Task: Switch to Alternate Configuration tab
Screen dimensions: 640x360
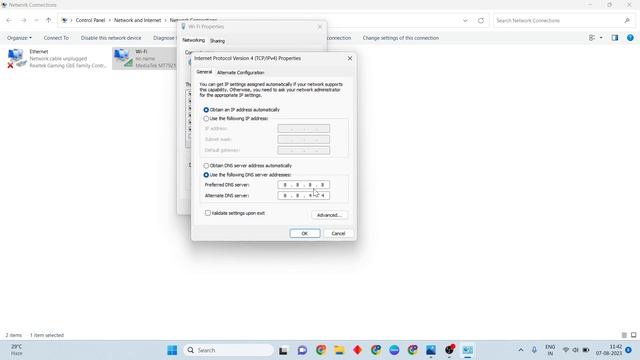Action: pyautogui.click(x=240, y=73)
